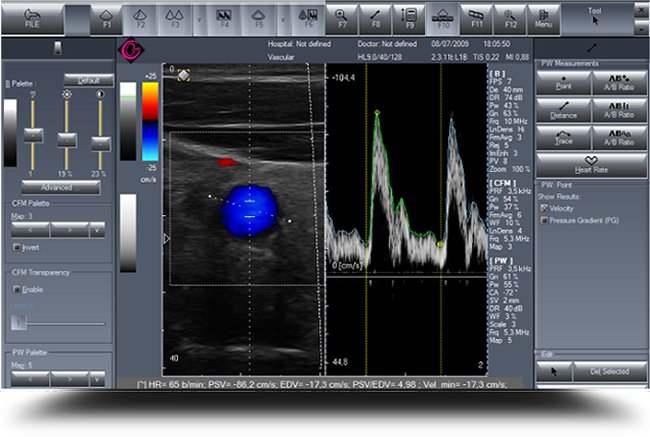
Task: Start the Heart Rate measurement
Action: coord(590,163)
